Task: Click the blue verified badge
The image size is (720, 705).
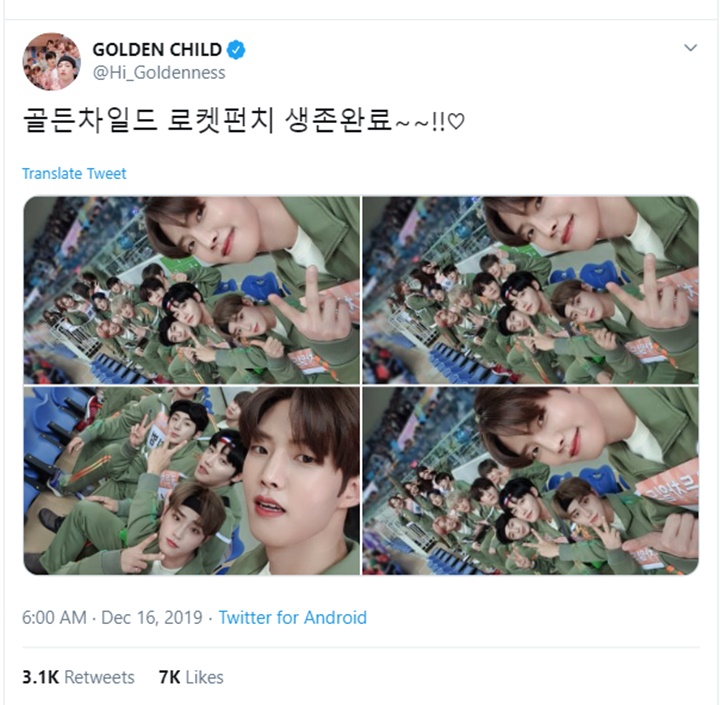Action: 236,50
